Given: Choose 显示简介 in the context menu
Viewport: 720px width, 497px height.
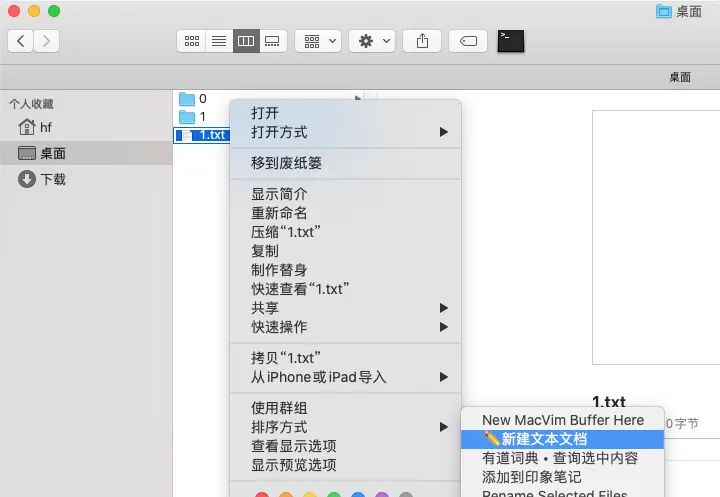Looking at the screenshot, I should (x=345, y=194).
